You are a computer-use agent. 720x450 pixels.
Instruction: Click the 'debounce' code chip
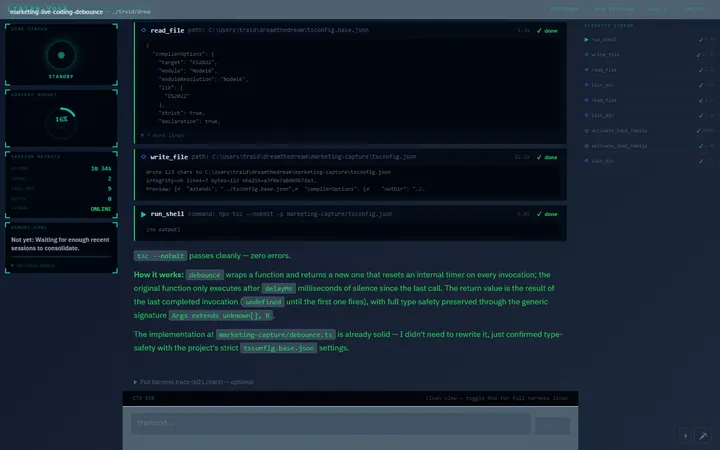[x=204, y=275]
